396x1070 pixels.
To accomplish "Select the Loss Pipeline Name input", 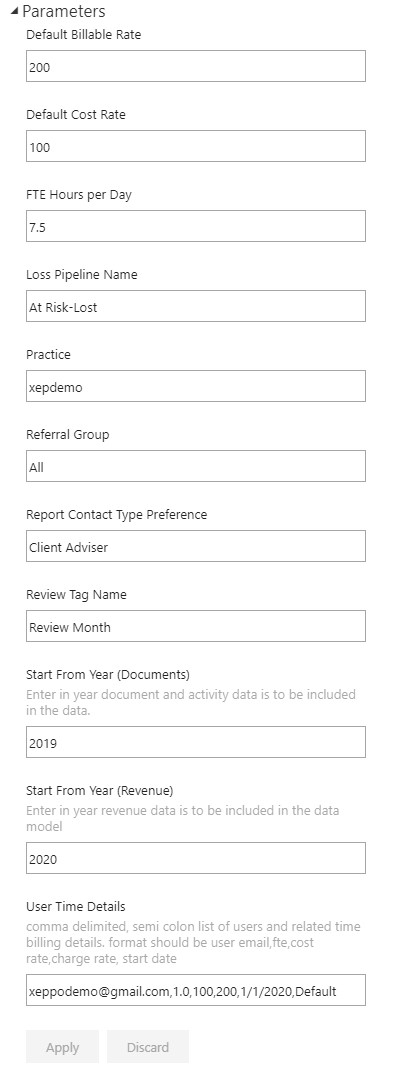I will pyautogui.click(x=196, y=306).
